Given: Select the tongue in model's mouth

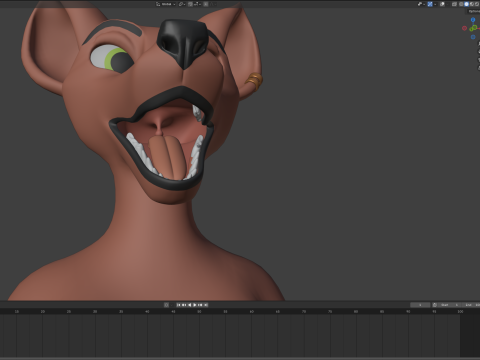Looking at the screenshot, I should point(167,157).
